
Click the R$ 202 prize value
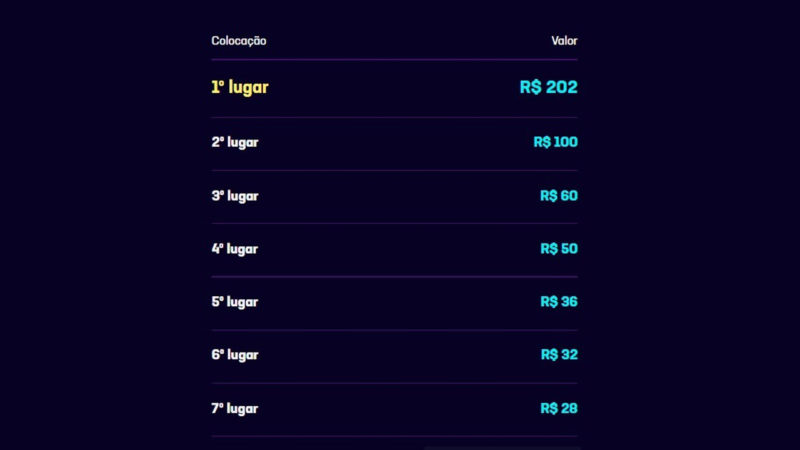pyautogui.click(x=548, y=87)
